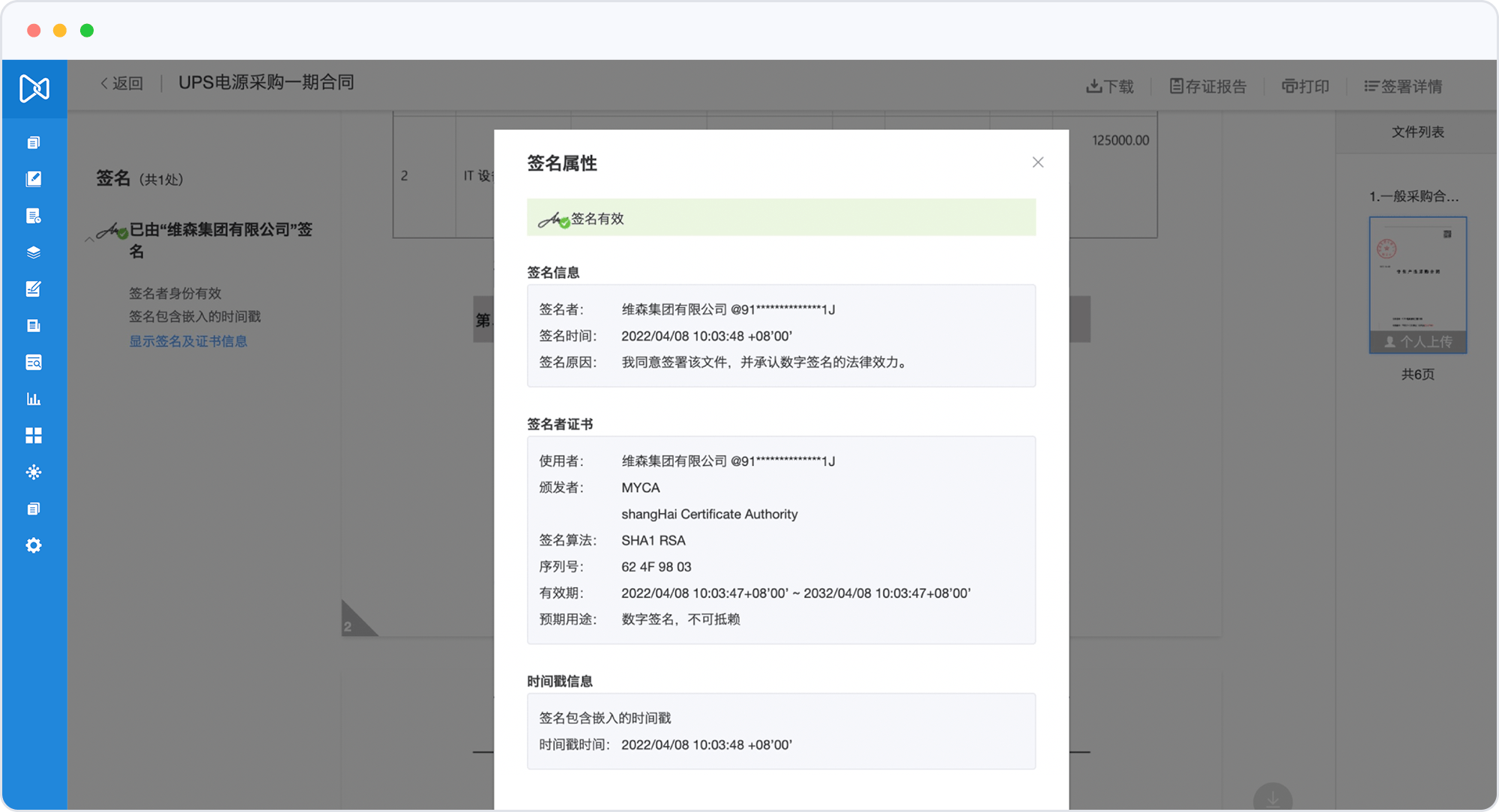Screen dimensions: 1499x812
Task: Open the 签署详情 panel
Action: click(1403, 87)
